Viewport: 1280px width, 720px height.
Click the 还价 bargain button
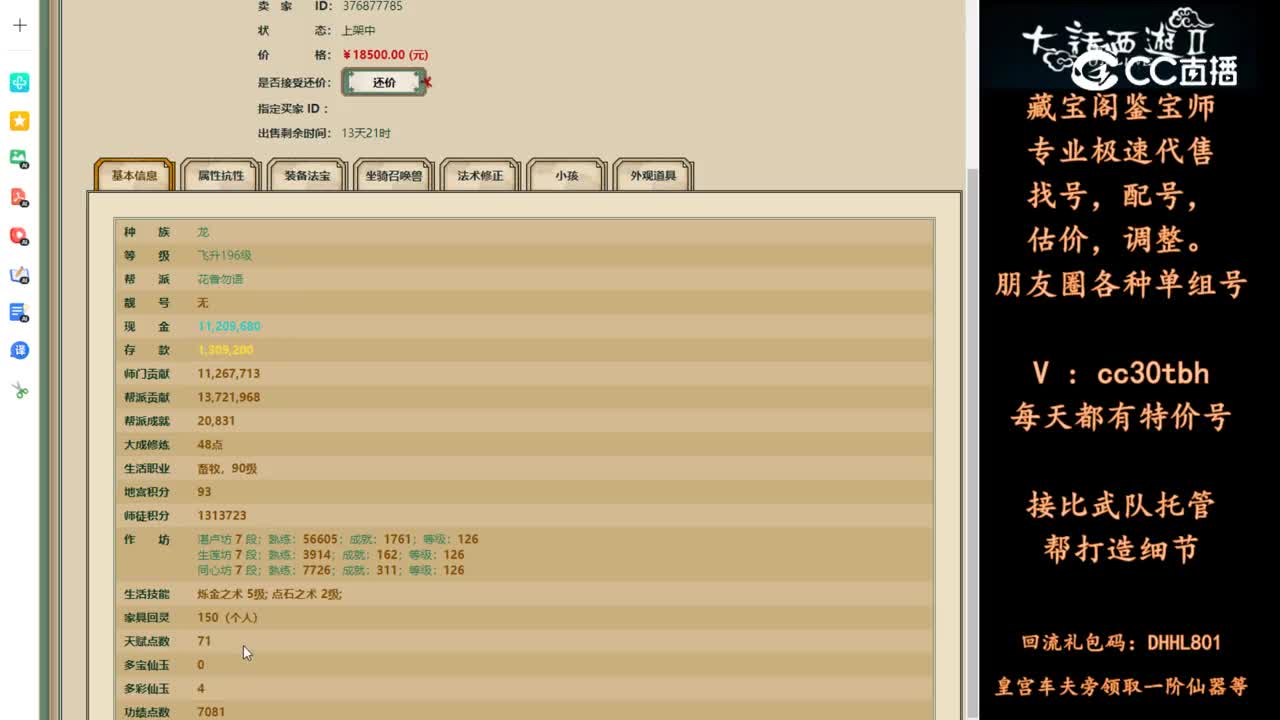click(384, 82)
